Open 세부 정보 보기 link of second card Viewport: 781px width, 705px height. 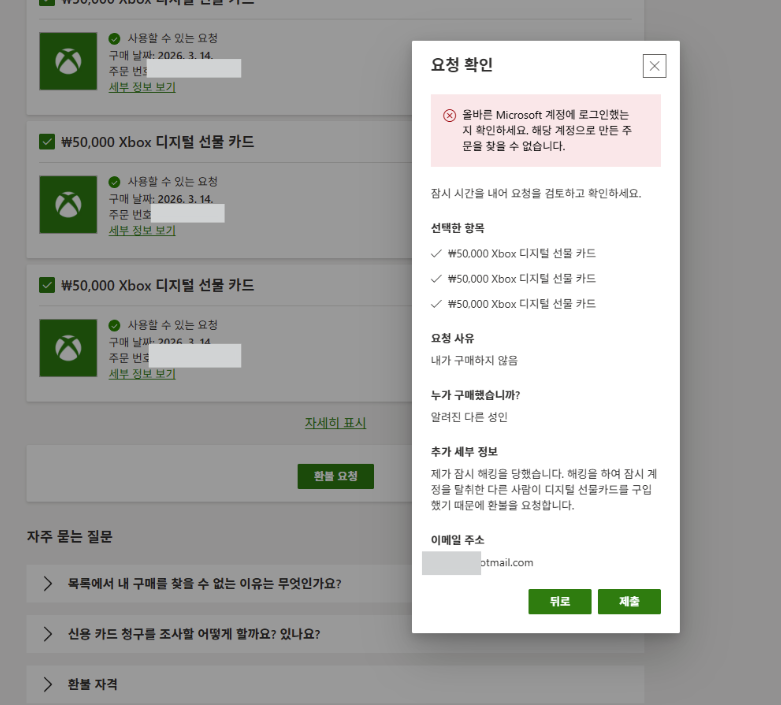(142, 231)
